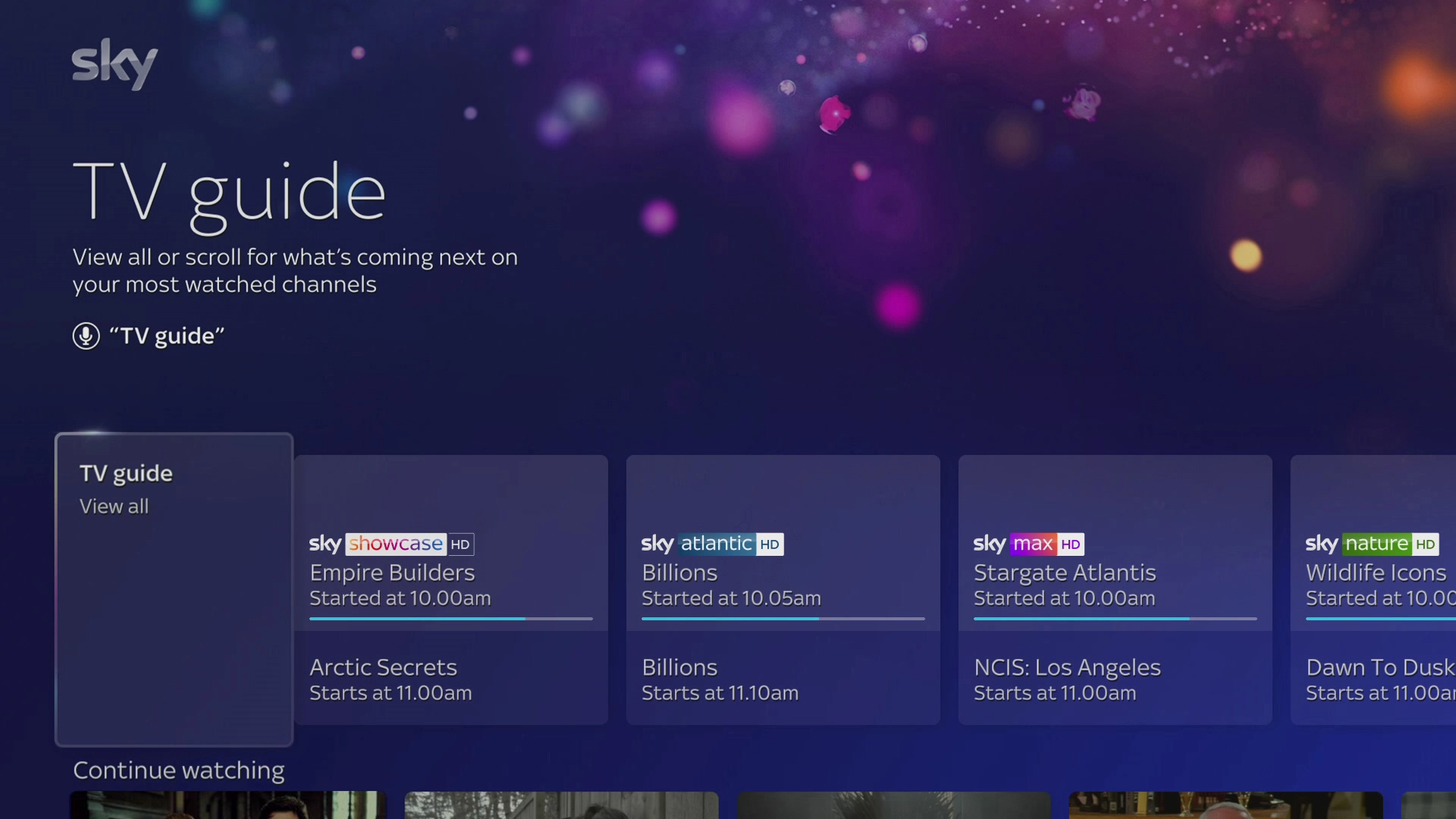Select Stargate Atlantis on Sky Max
Screen dimensions: 1456x819
pos(1065,573)
